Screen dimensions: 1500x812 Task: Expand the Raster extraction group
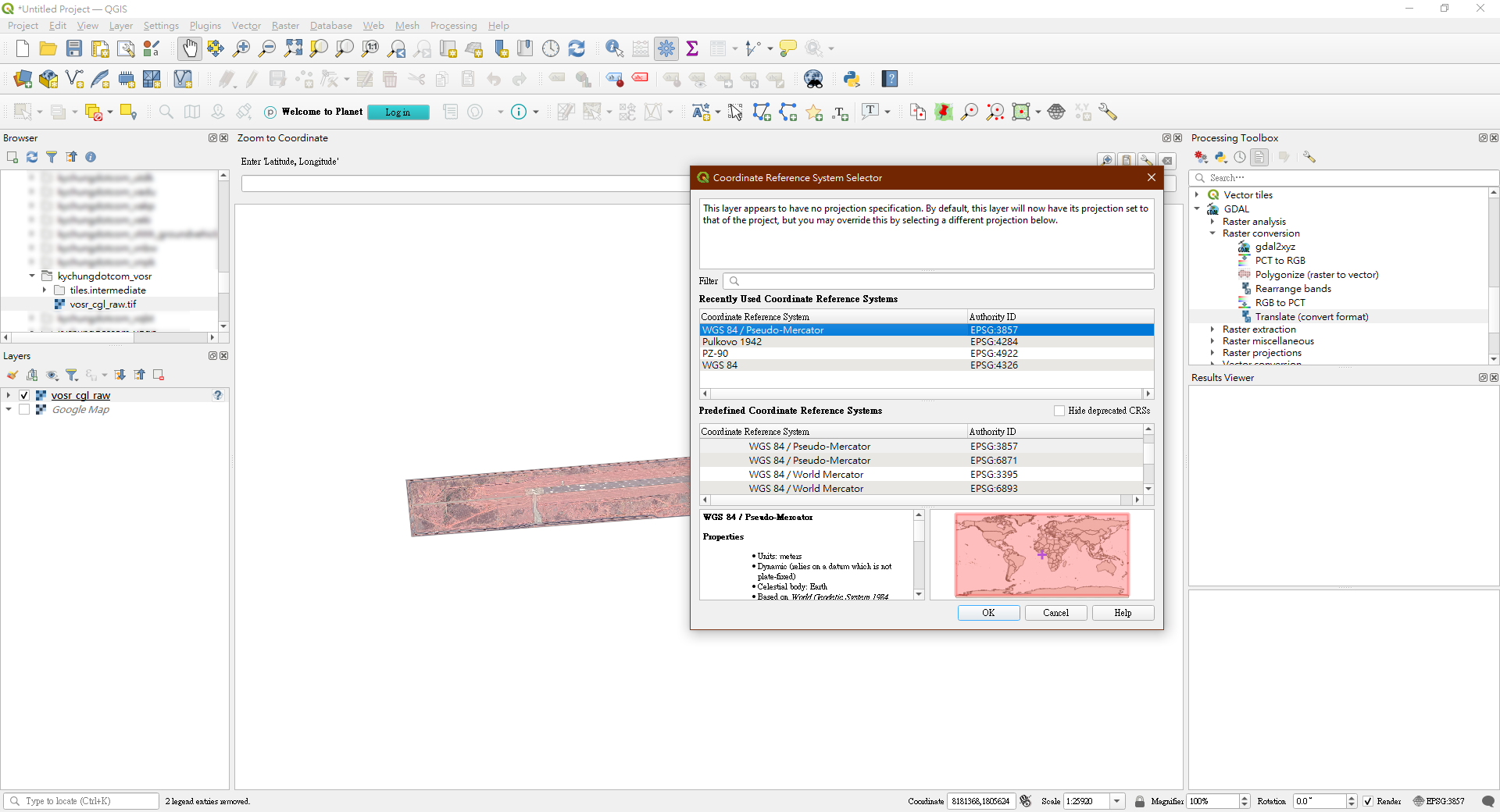pyautogui.click(x=1212, y=329)
